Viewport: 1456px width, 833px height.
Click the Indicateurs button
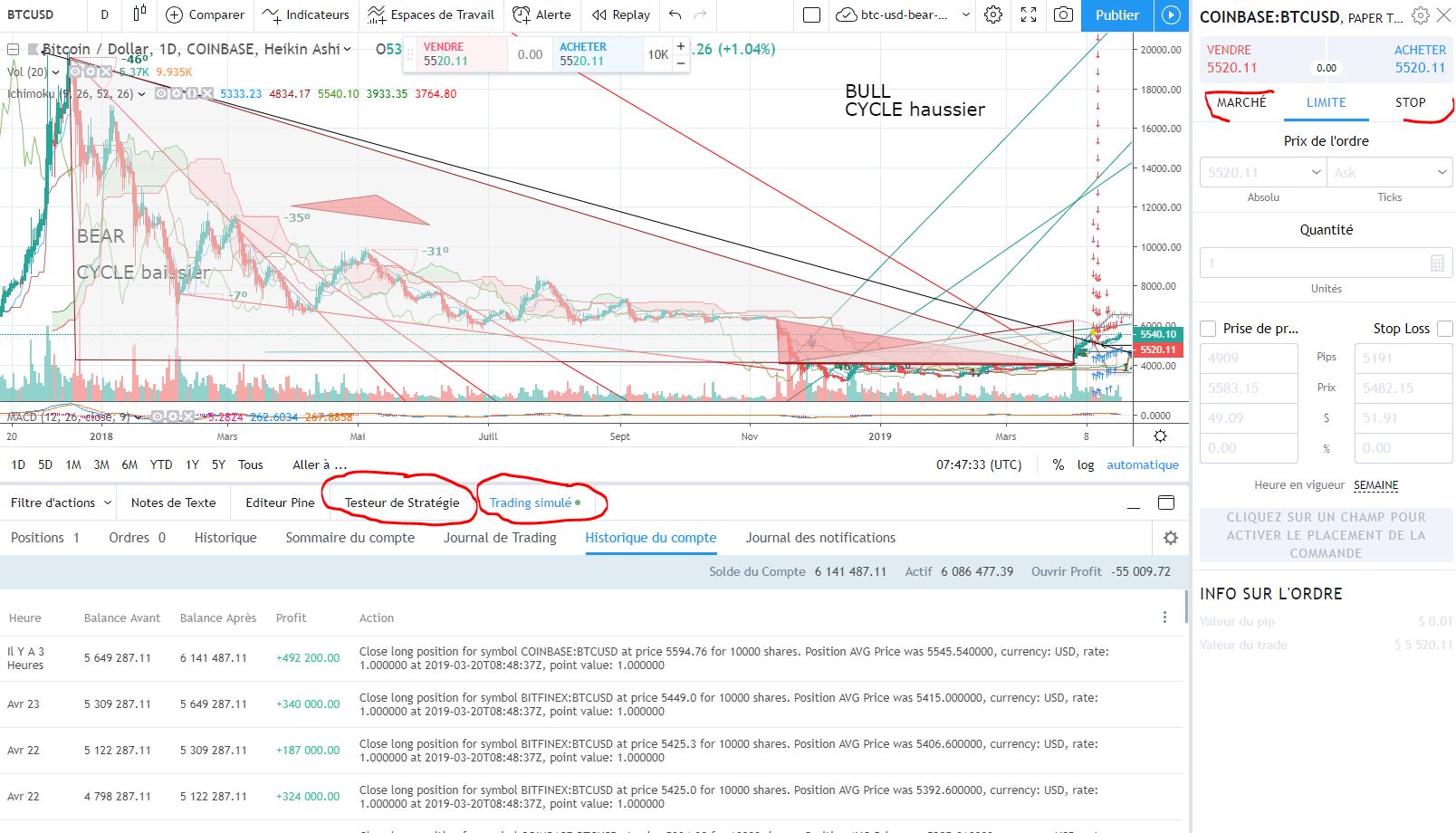pyautogui.click(x=306, y=14)
